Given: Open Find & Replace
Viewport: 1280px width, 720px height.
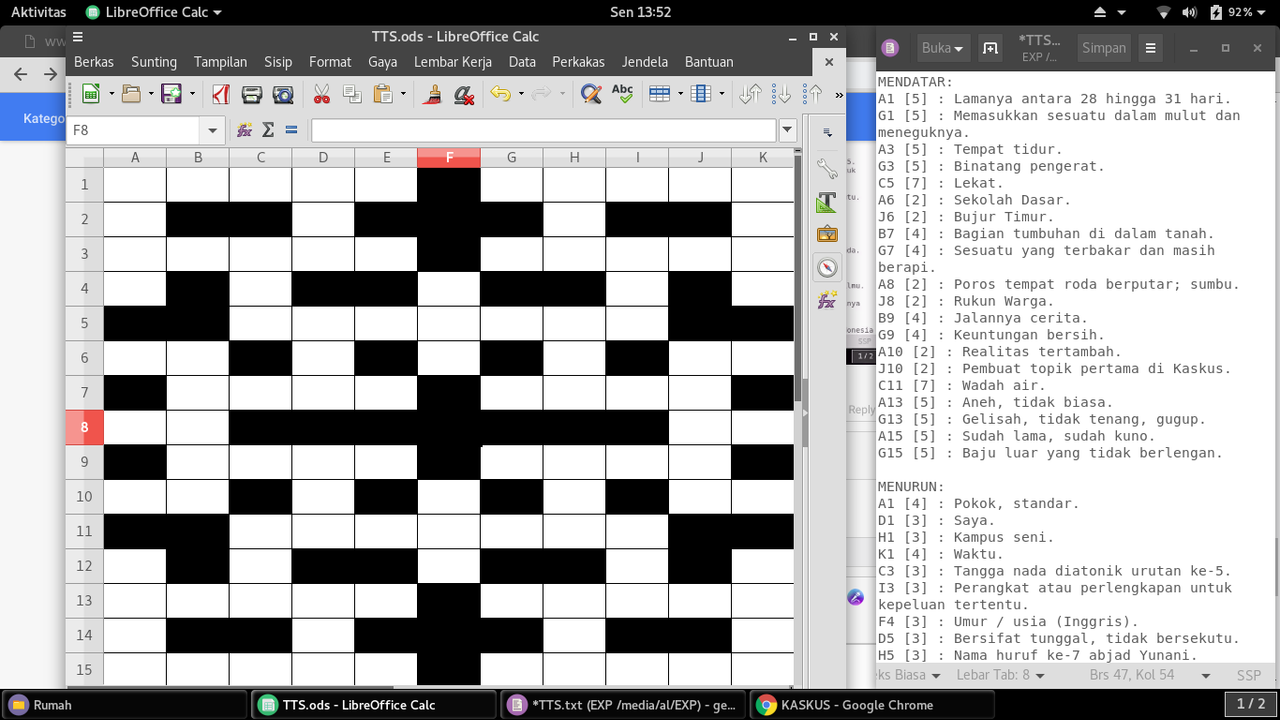Looking at the screenshot, I should (591, 94).
